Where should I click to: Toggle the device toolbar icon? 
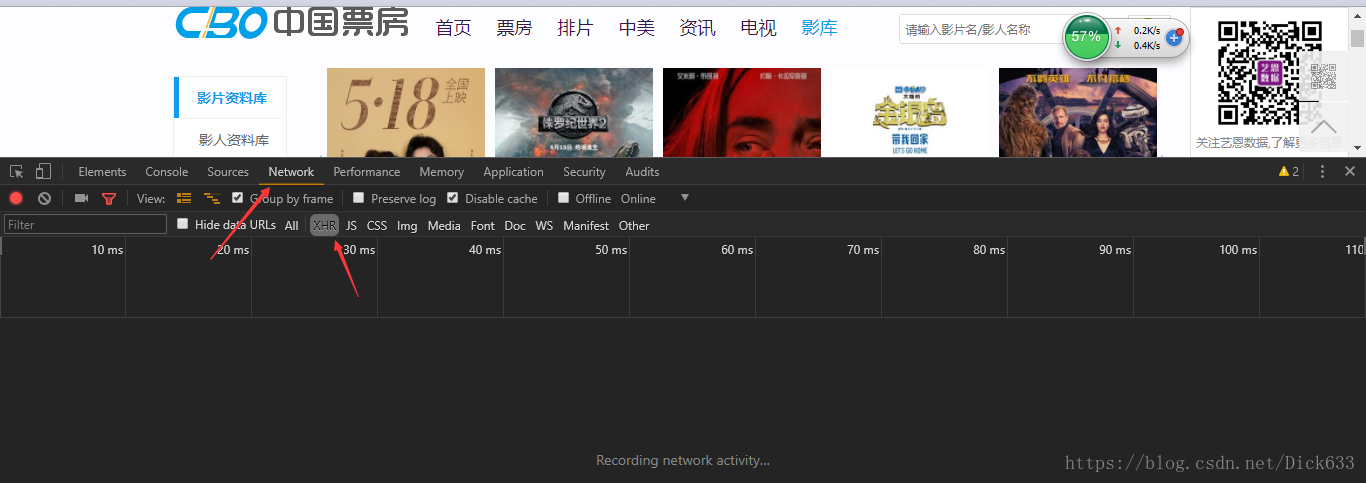(43, 172)
